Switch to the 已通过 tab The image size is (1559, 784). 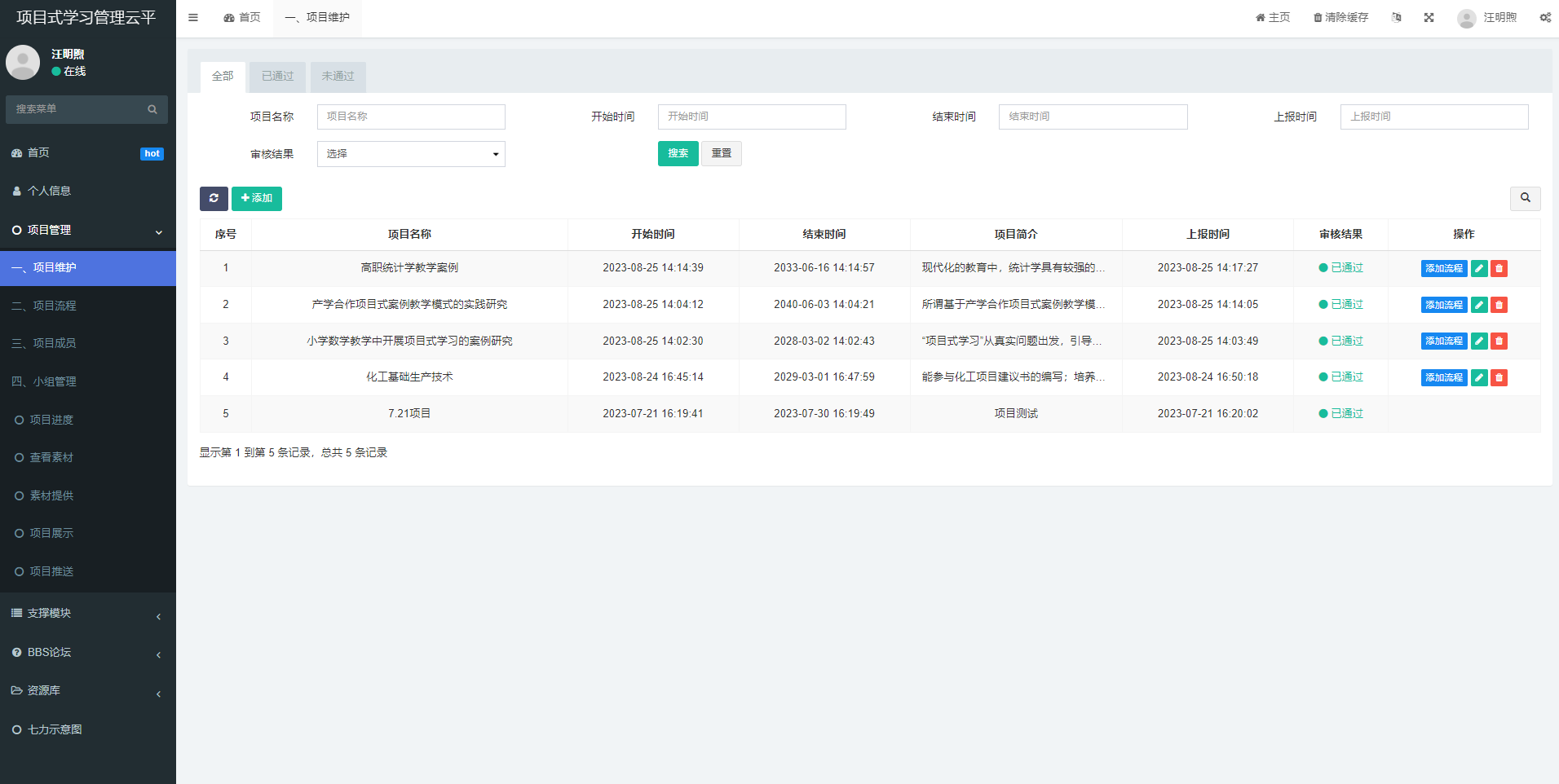pyautogui.click(x=277, y=77)
